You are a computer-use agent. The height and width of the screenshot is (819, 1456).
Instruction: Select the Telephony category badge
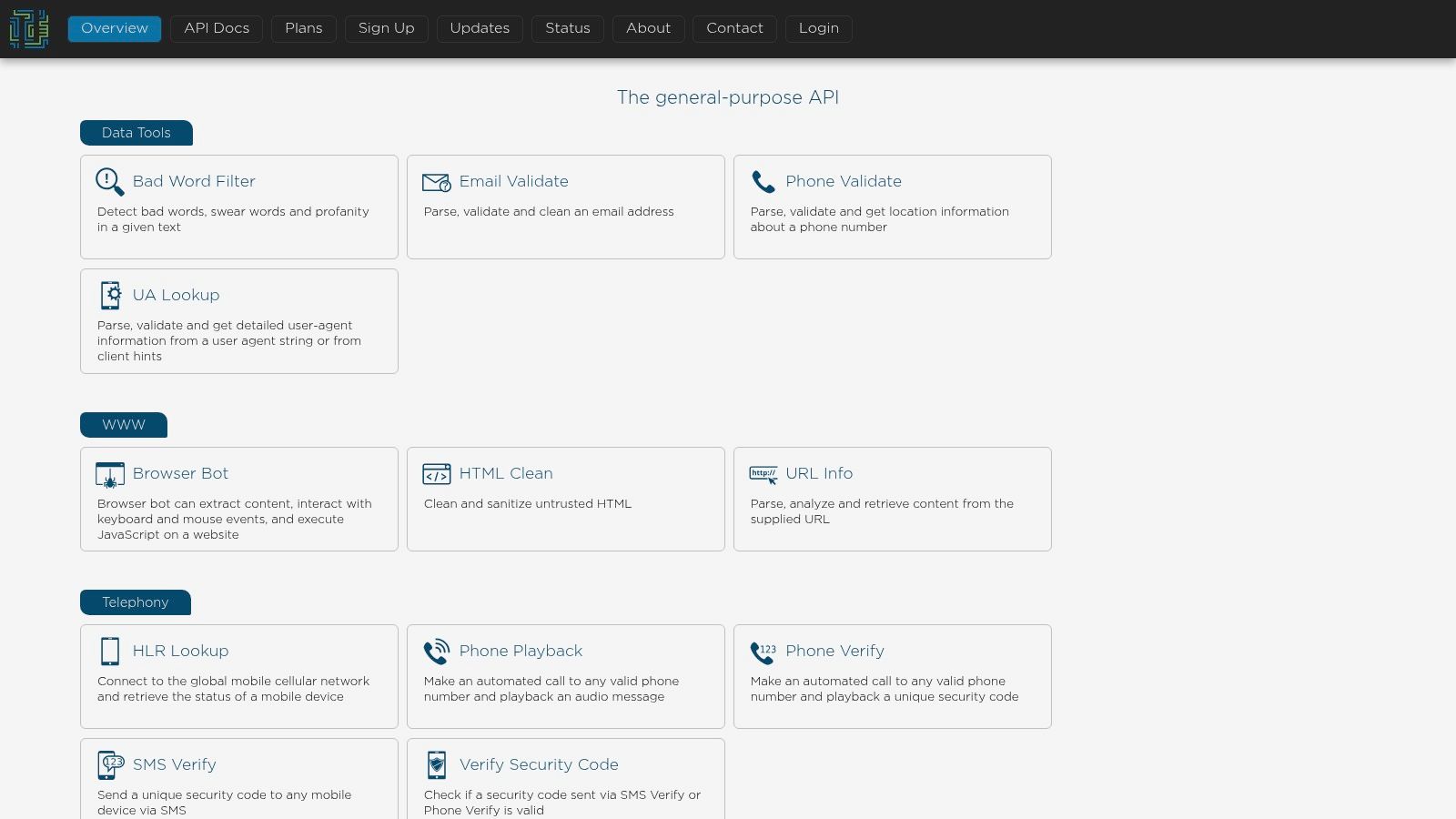point(135,602)
